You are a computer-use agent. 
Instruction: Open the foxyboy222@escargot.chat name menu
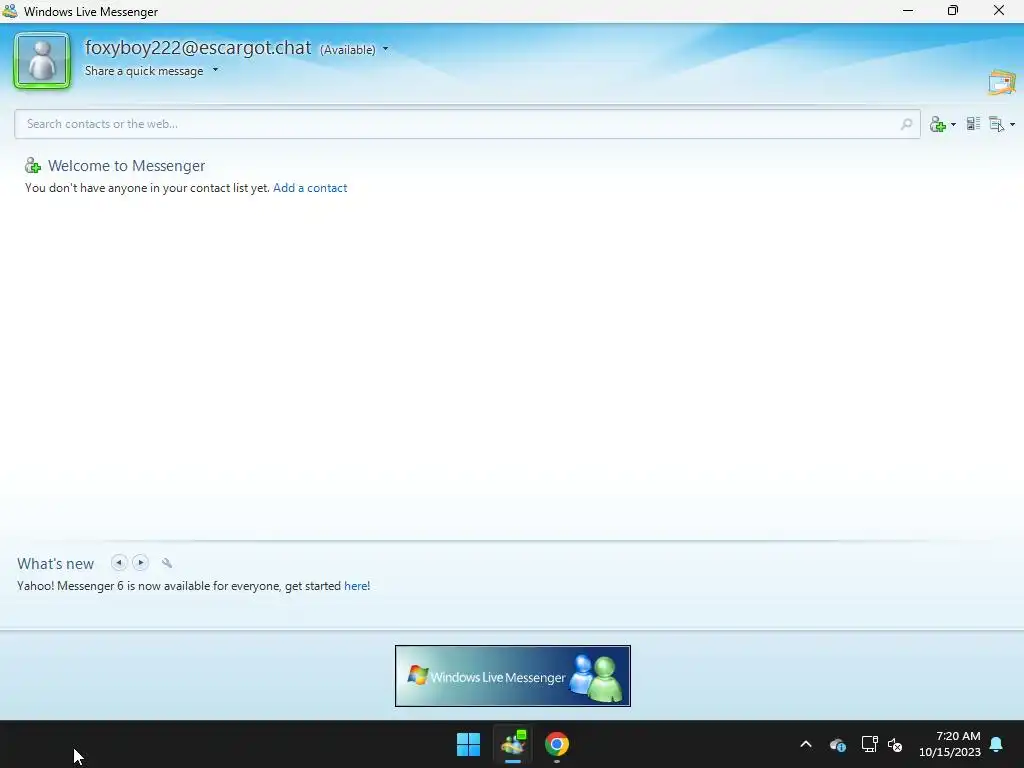(198, 48)
